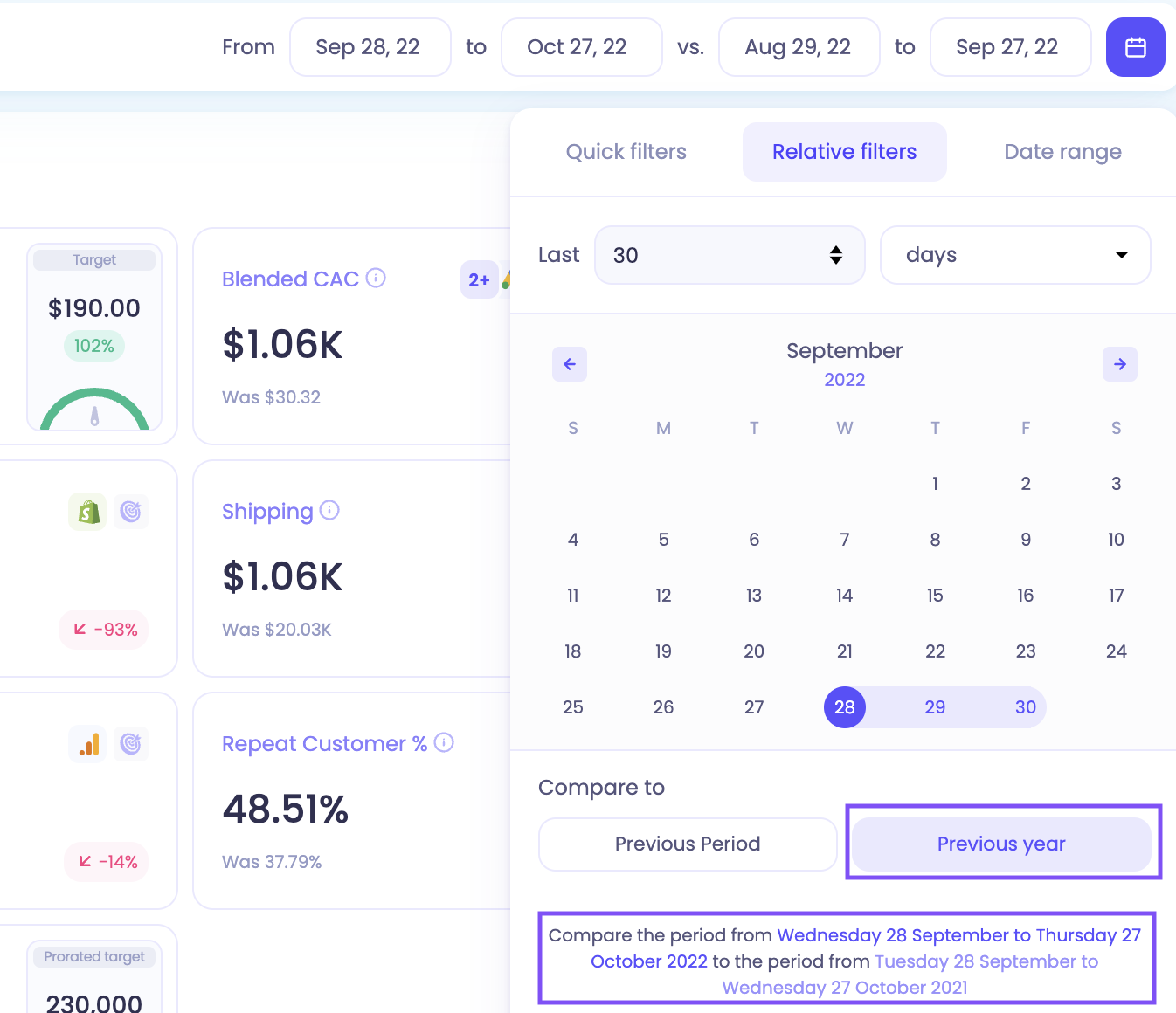Click Shipping info icon
Image resolution: width=1176 pixels, height=1013 pixels.
coord(329,511)
